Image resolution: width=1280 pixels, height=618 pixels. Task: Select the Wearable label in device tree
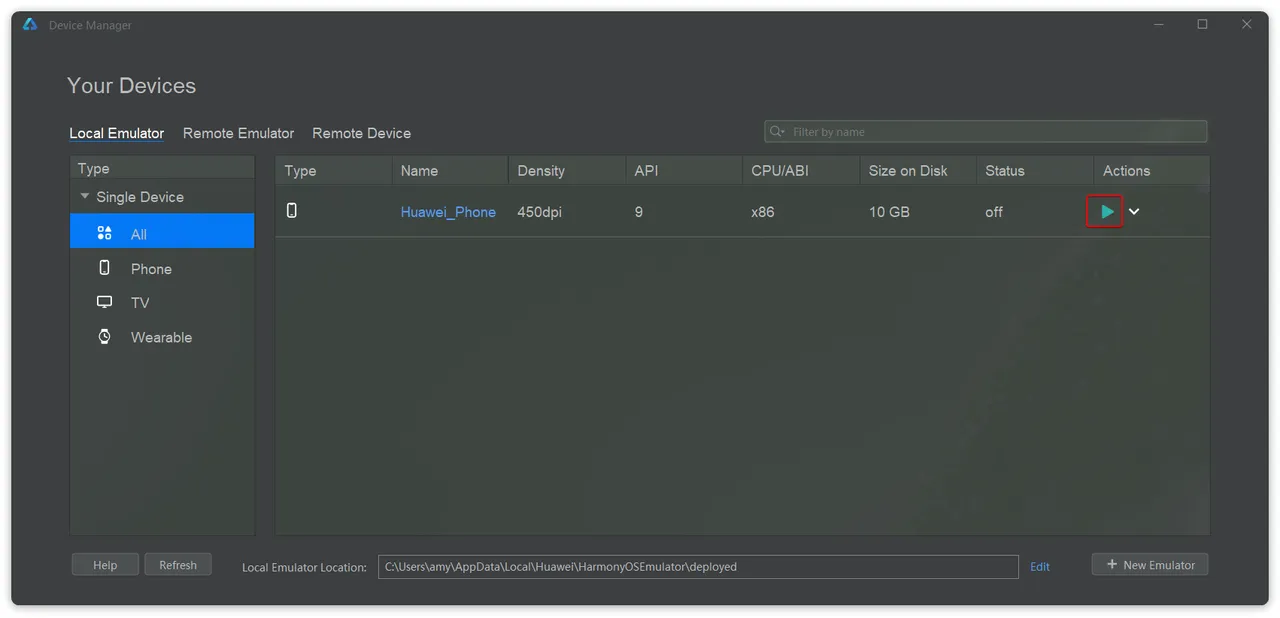tap(161, 337)
